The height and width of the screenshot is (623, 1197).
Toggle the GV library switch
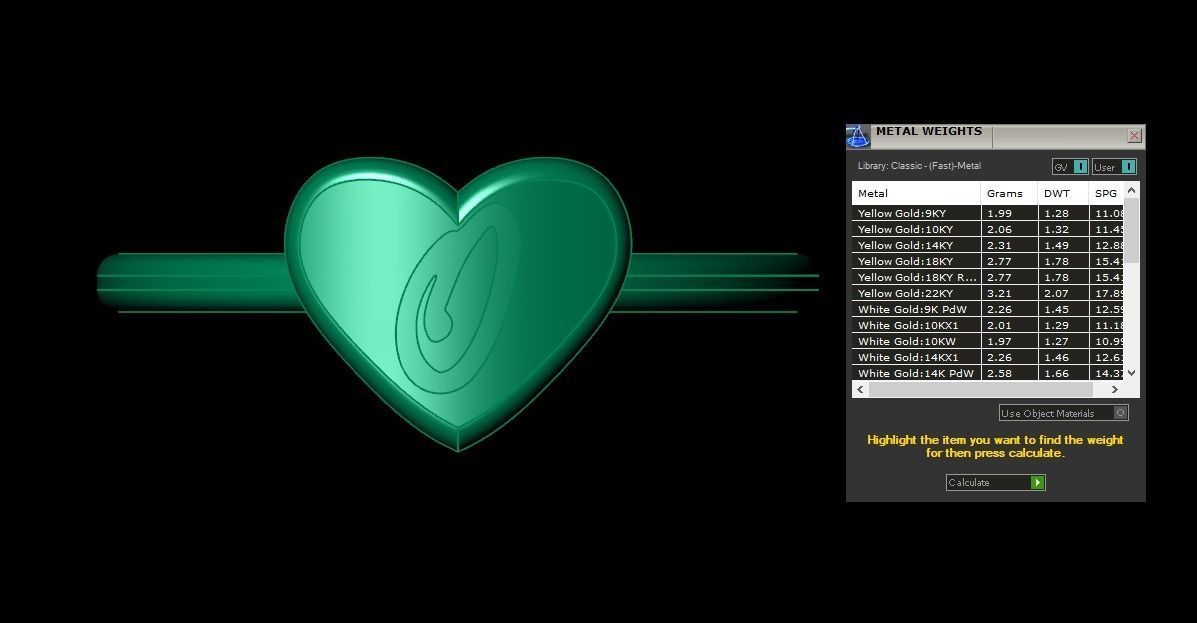click(1070, 166)
